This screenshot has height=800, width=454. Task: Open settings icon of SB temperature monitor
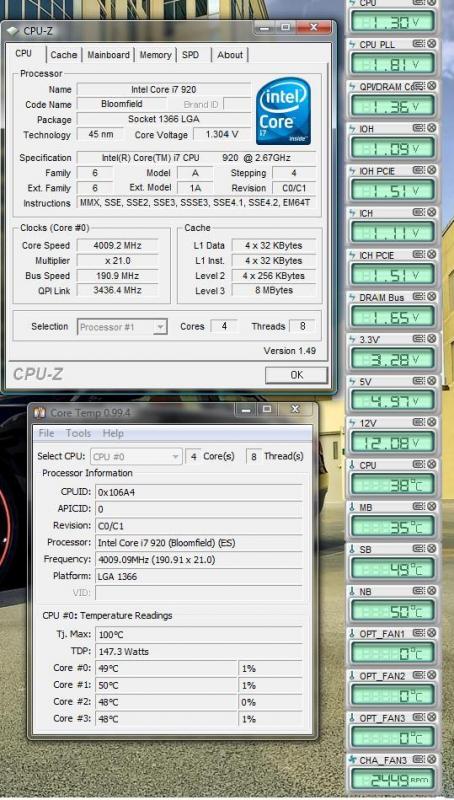tap(419, 549)
